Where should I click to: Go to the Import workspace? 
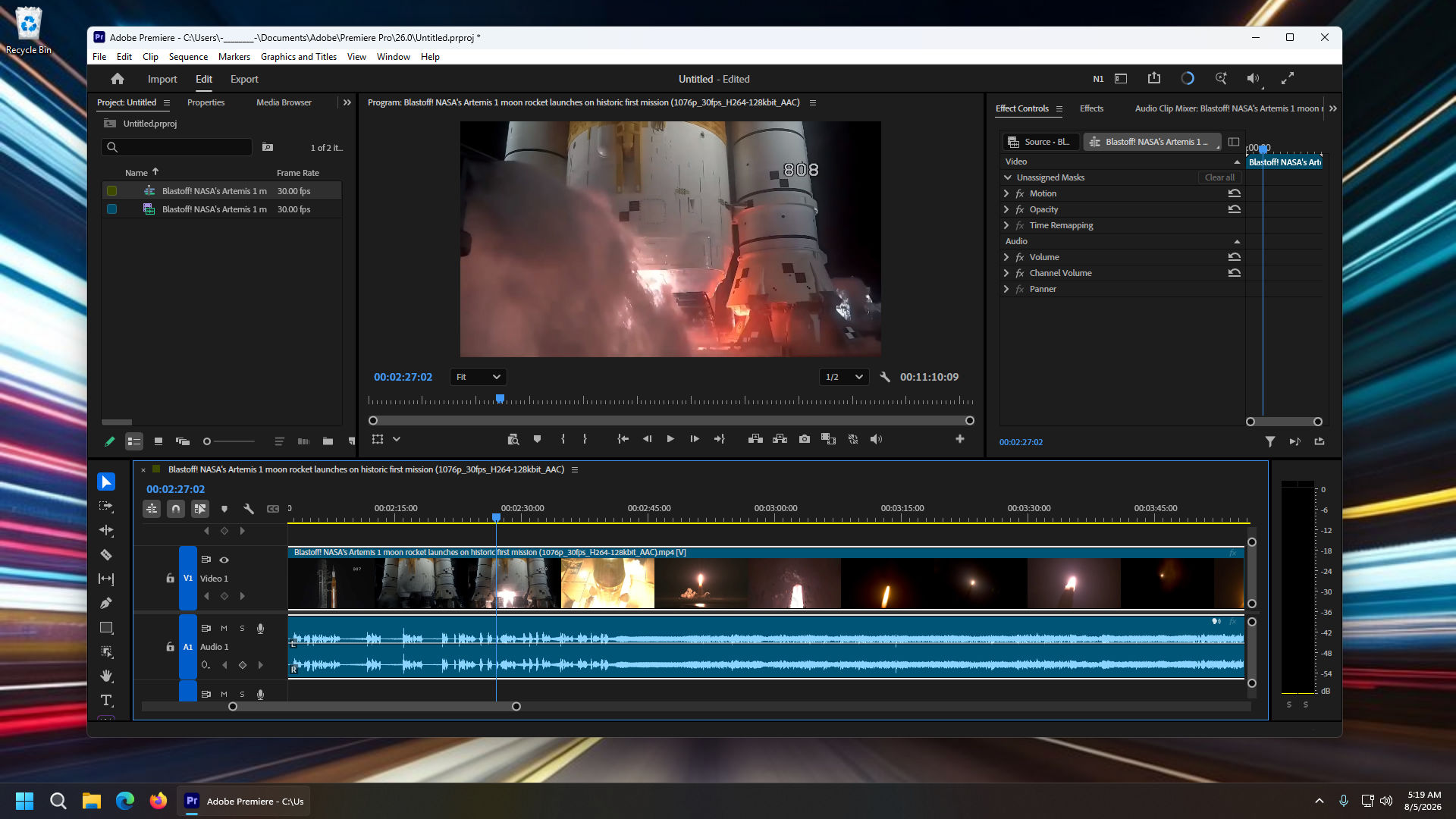point(162,79)
